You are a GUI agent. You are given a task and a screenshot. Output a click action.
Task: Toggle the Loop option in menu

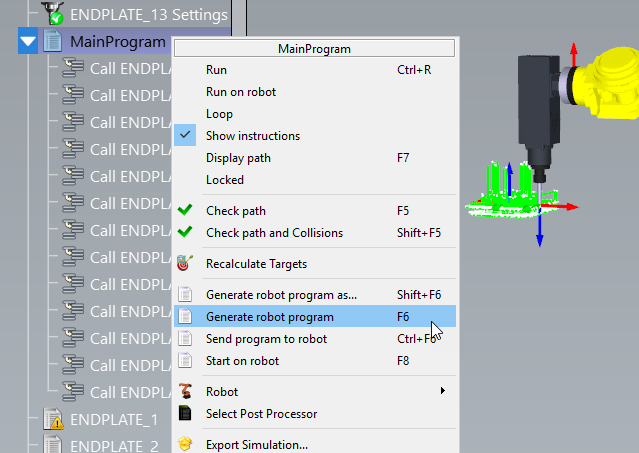[219, 114]
